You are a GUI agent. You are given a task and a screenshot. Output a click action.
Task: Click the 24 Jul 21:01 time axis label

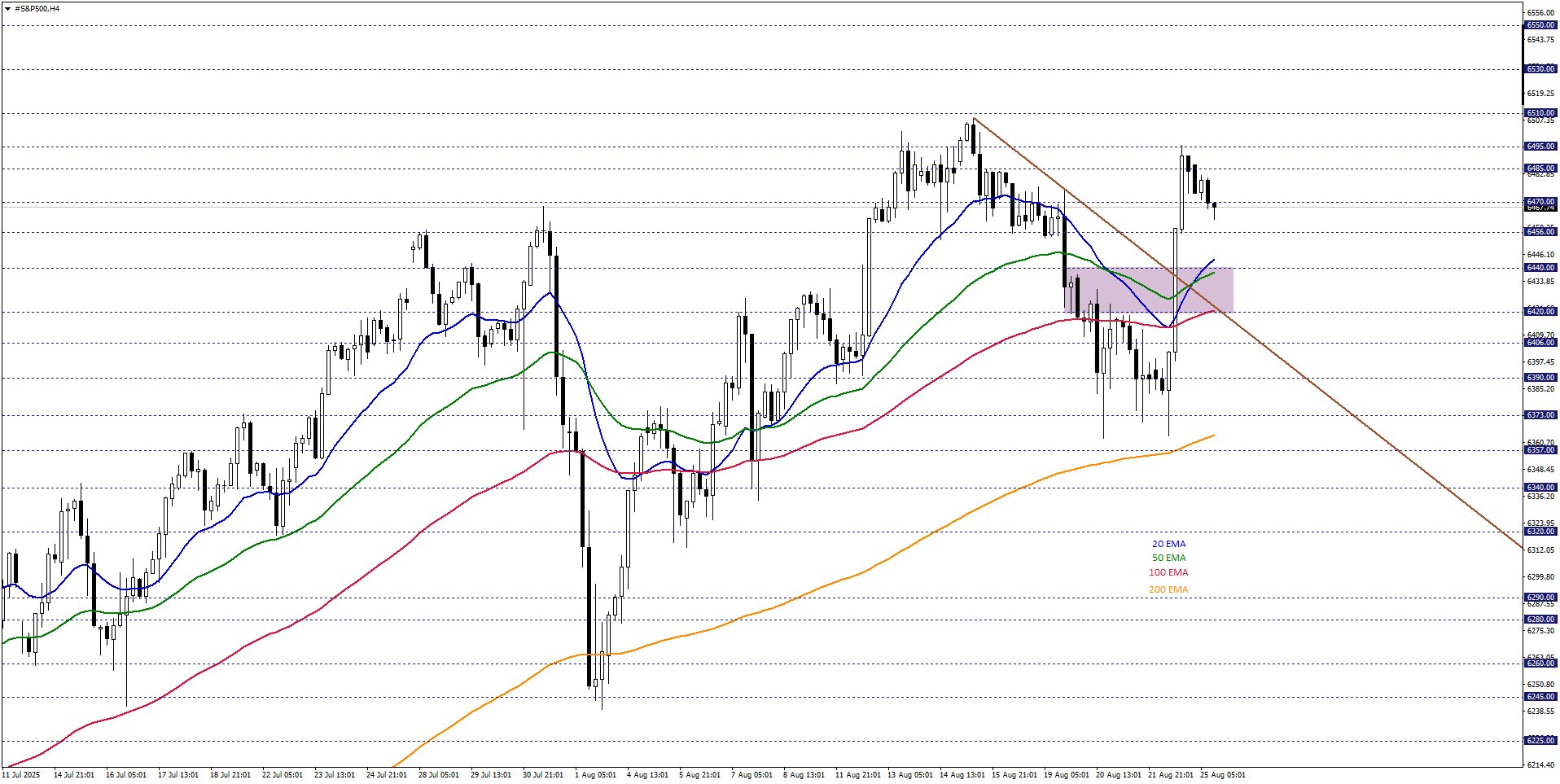(x=387, y=775)
